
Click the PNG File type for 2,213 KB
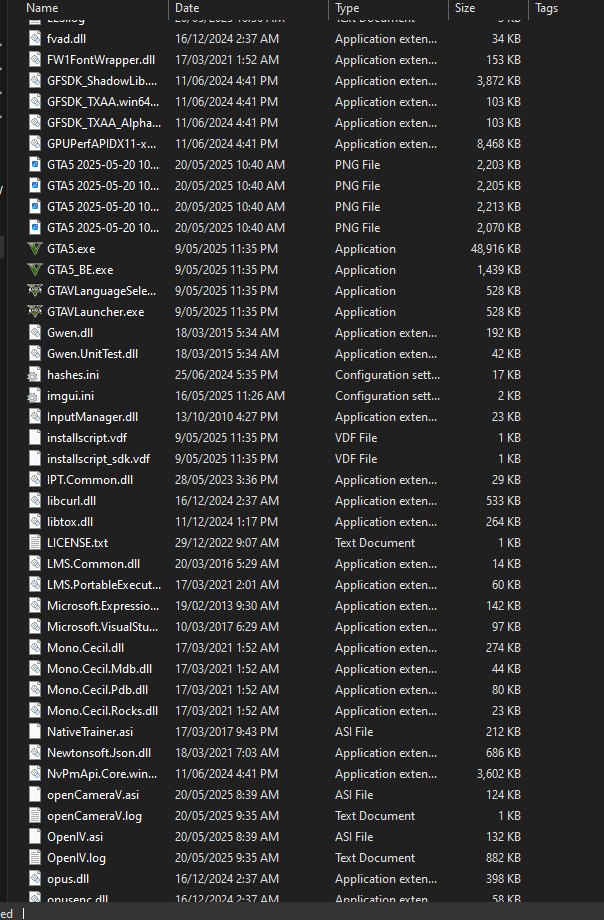(x=357, y=207)
